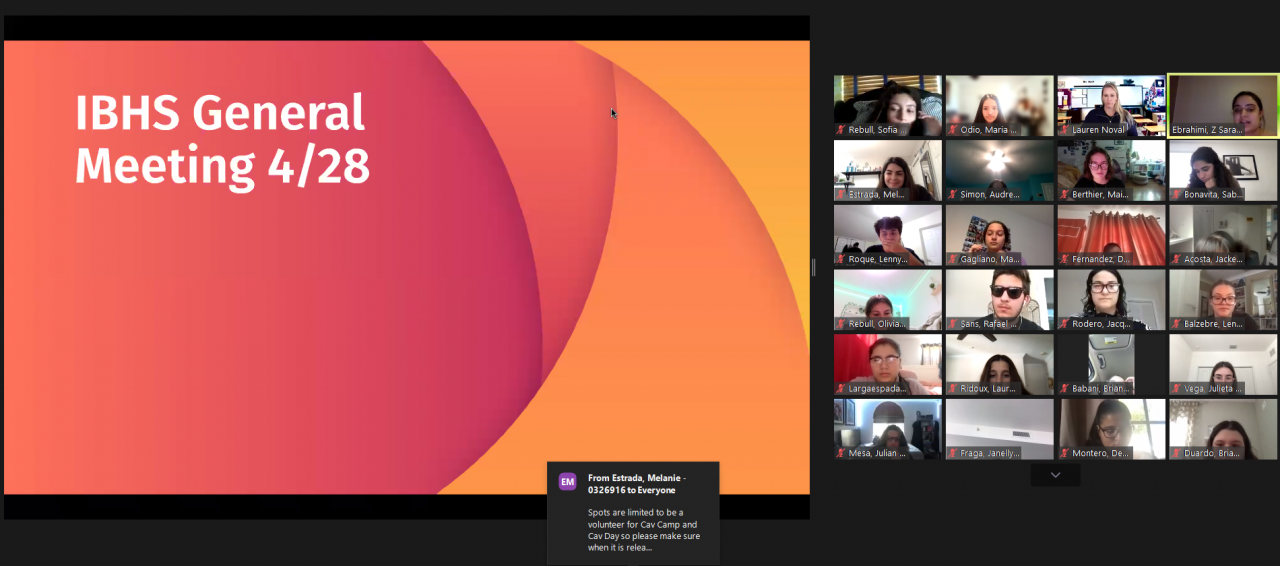The width and height of the screenshot is (1280, 566).
Task: Click the 'Rebull, Sofia' name label
Action: [877, 130]
